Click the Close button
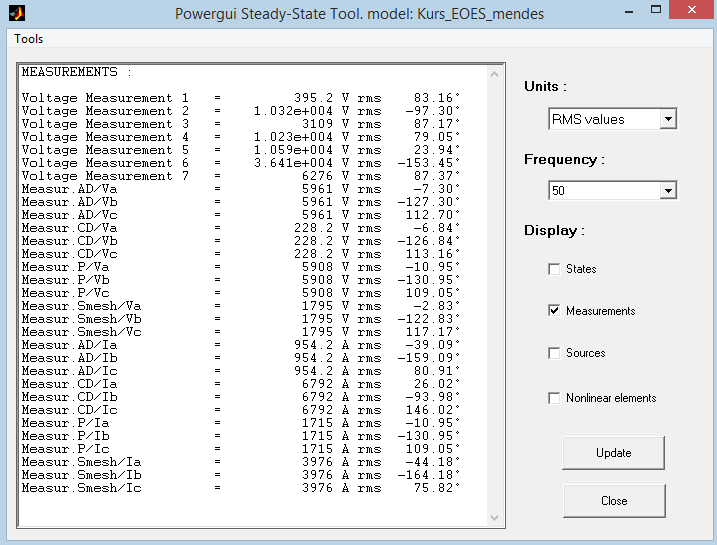The height and width of the screenshot is (545, 717). [x=614, y=501]
